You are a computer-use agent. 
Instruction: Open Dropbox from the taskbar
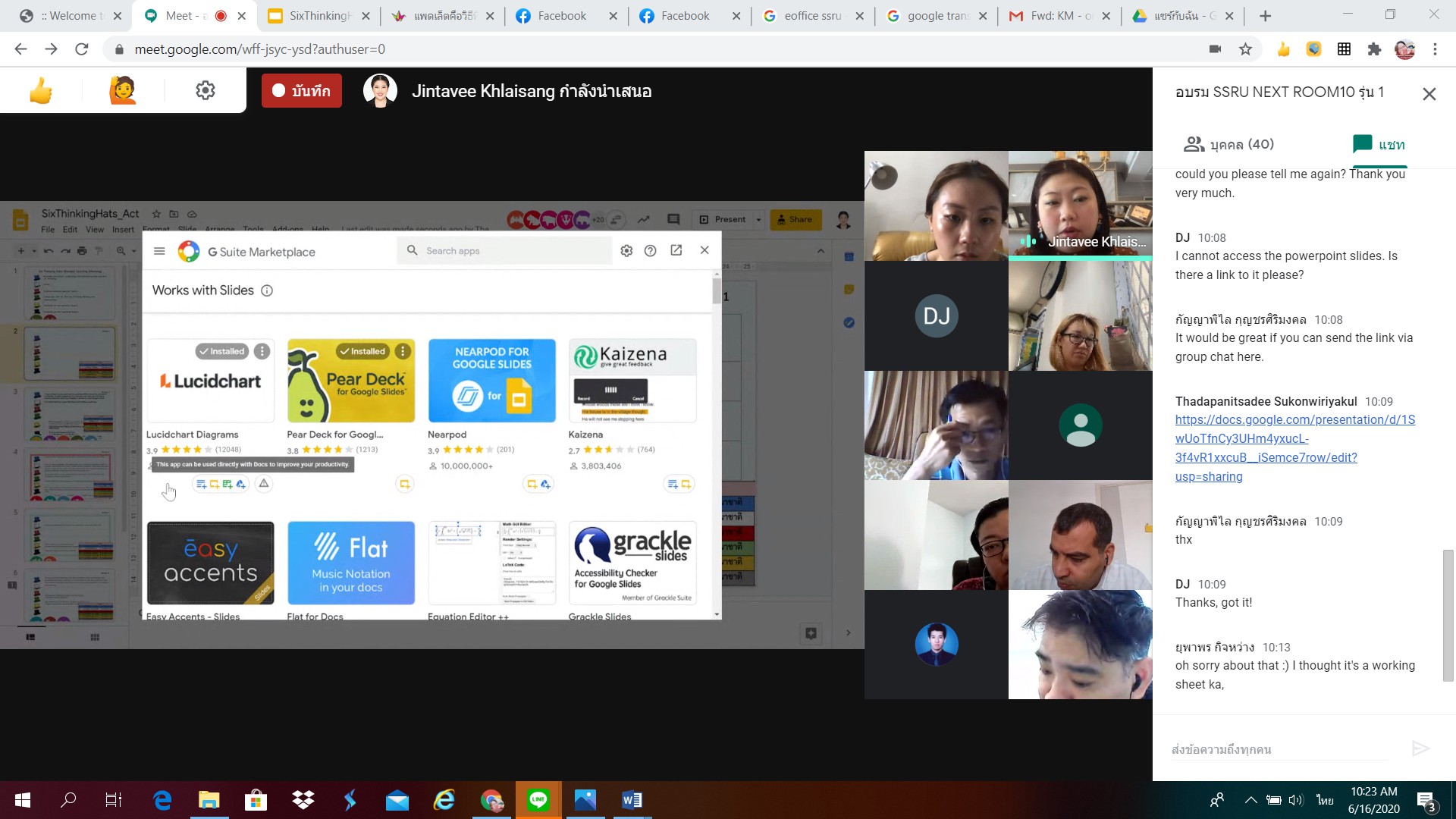[303, 800]
